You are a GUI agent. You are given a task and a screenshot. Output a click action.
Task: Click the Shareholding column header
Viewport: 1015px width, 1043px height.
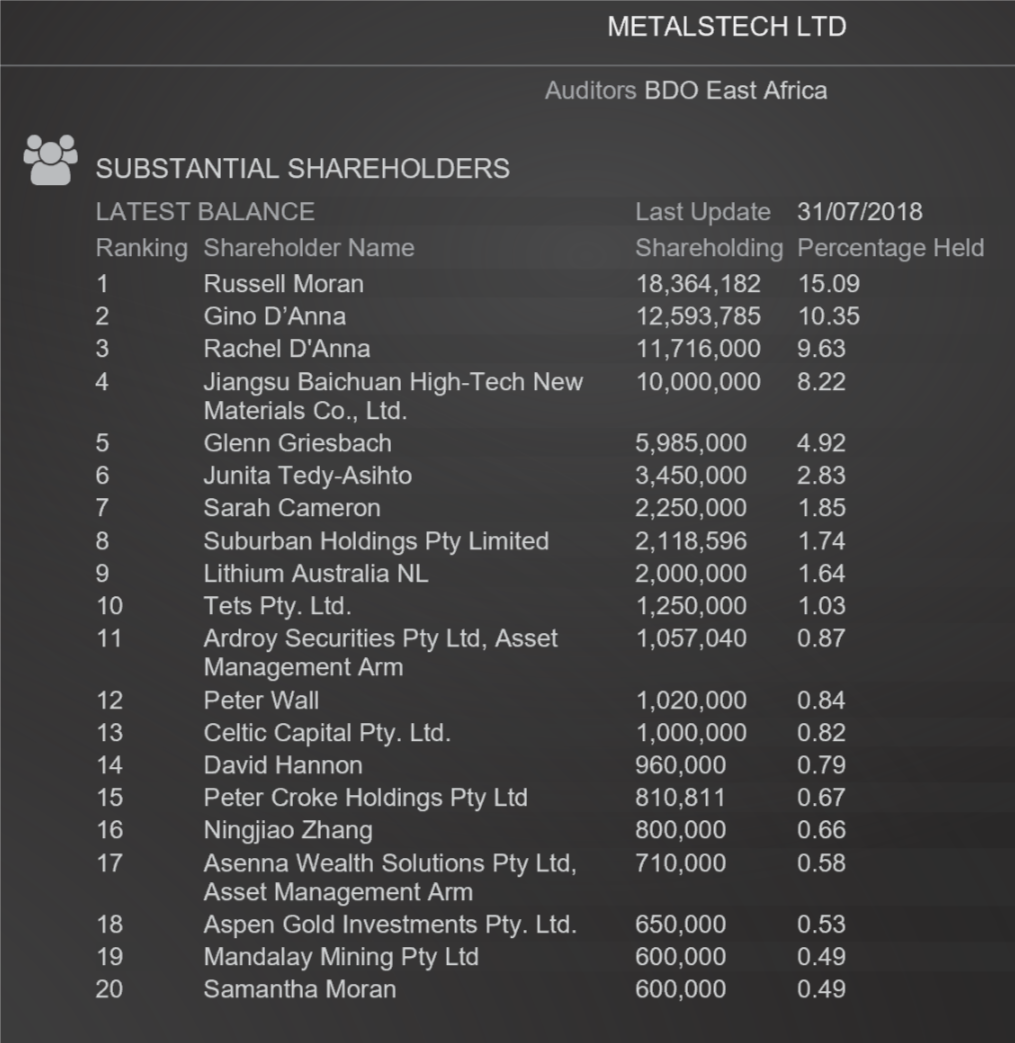[709, 248]
